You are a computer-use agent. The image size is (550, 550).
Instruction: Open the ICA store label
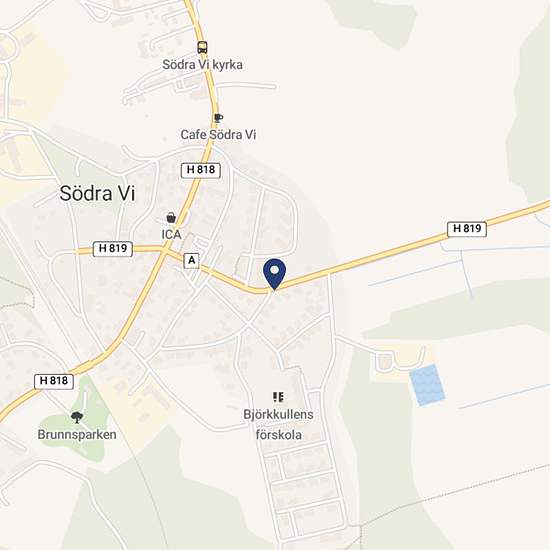pos(171,235)
